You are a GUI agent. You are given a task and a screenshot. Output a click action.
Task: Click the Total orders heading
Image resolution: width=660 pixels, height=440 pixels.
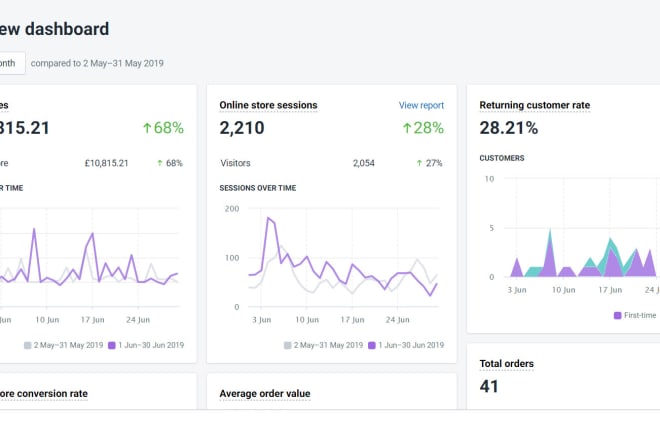click(x=506, y=363)
